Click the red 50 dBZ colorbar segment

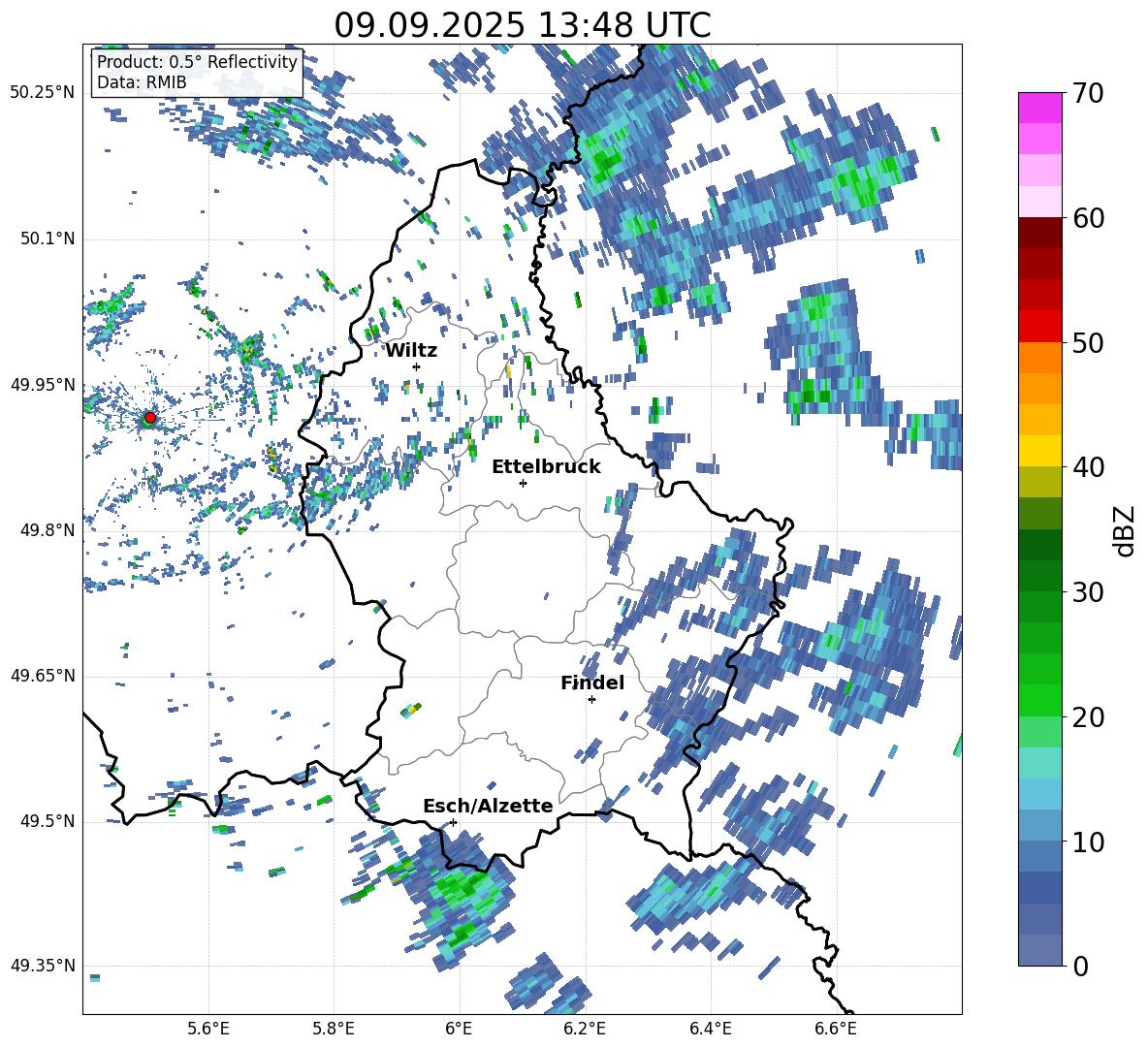click(1039, 327)
